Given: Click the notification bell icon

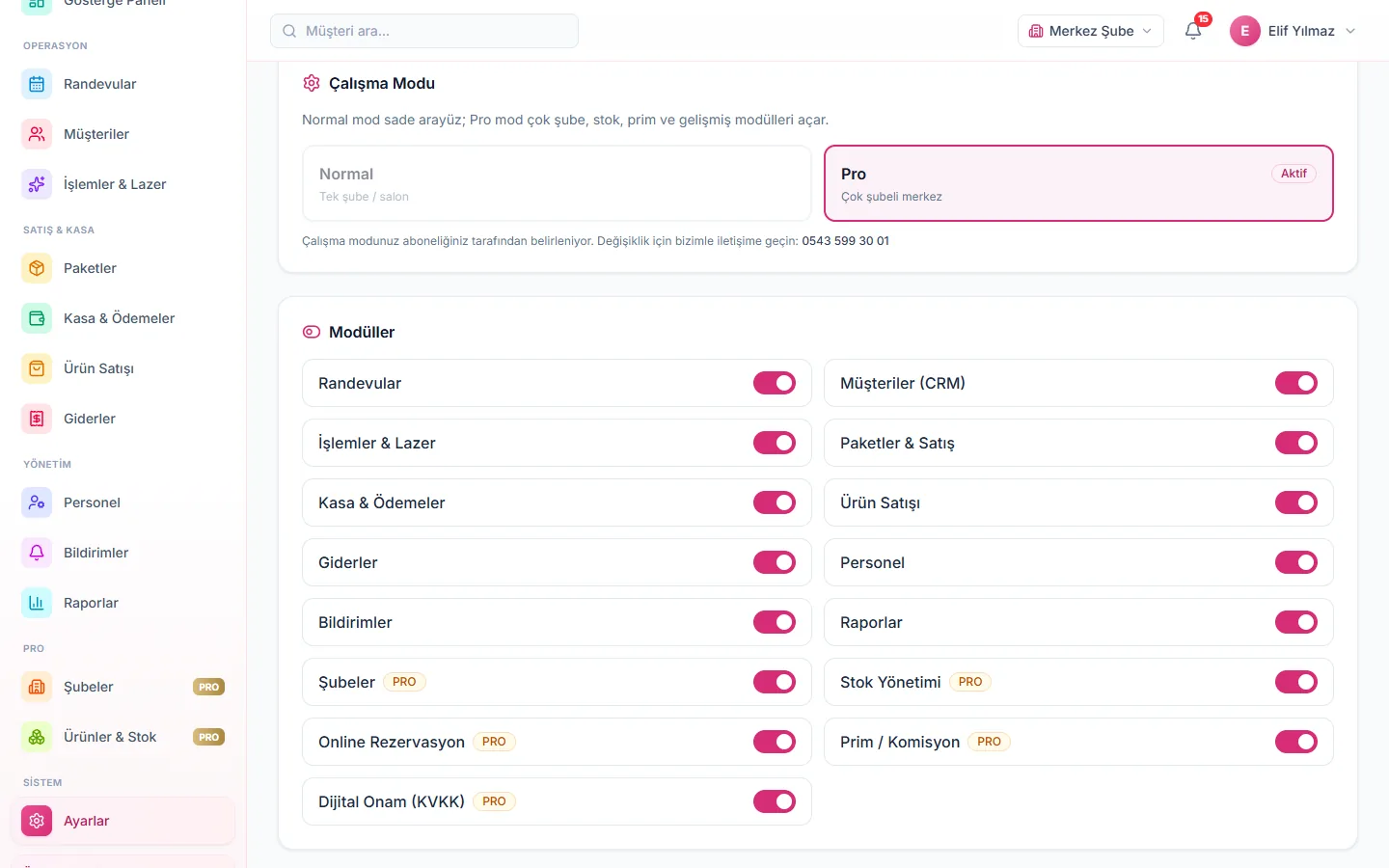Looking at the screenshot, I should (x=1193, y=31).
